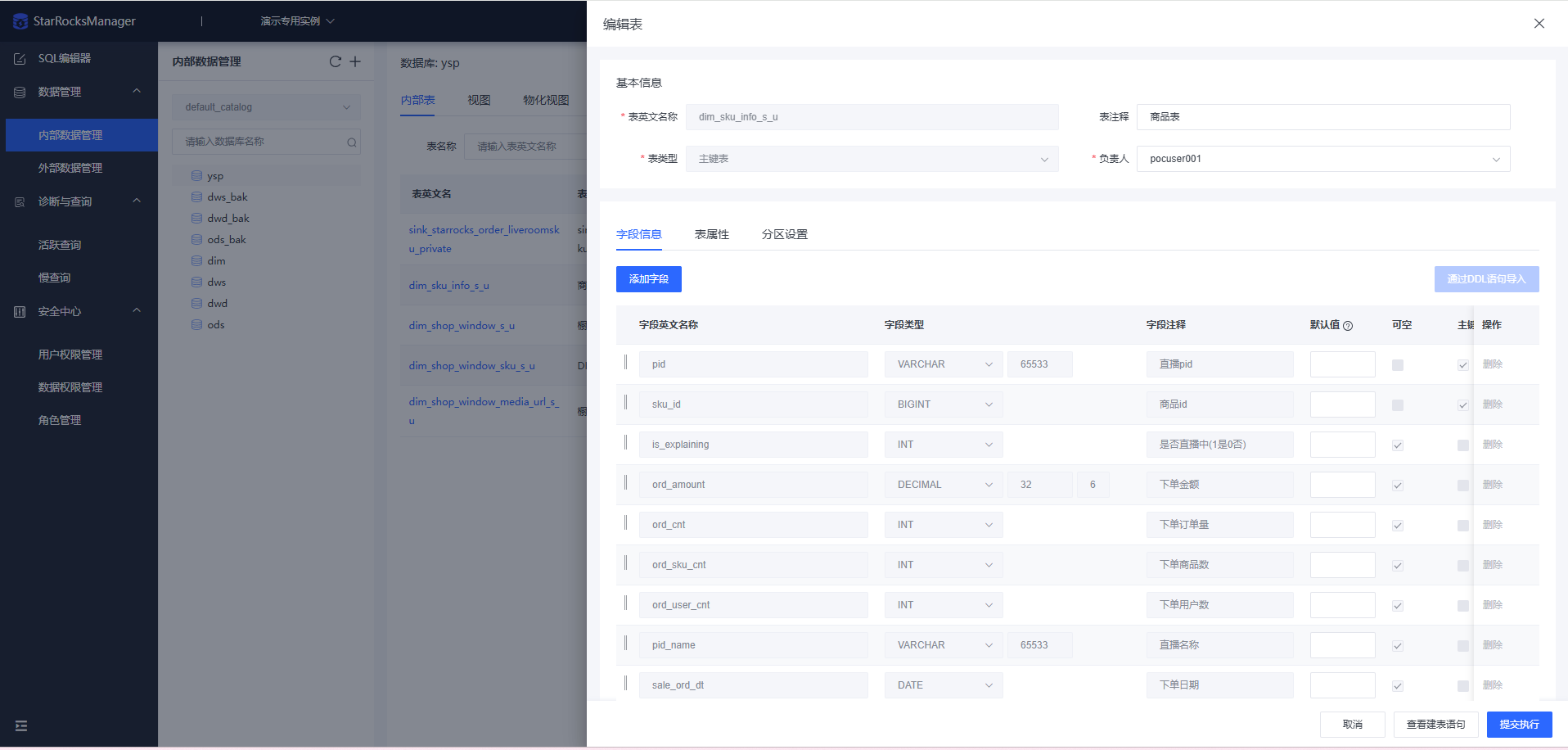Image resolution: width=1568 pixels, height=750 pixels.
Task: Click the 数据管理 sidebar icon
Action: [18, 92]
